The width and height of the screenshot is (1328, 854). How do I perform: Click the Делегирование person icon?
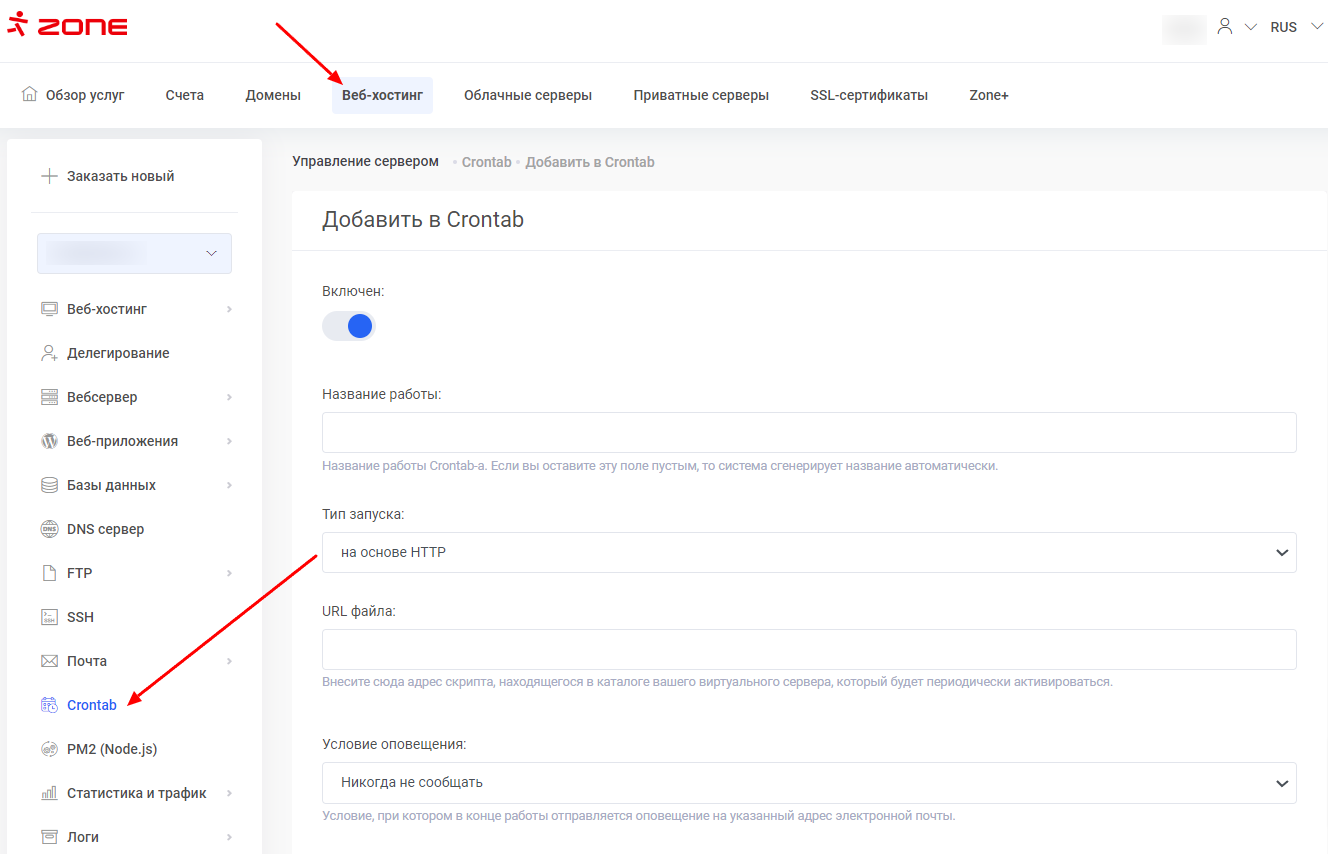coord(49,353)
